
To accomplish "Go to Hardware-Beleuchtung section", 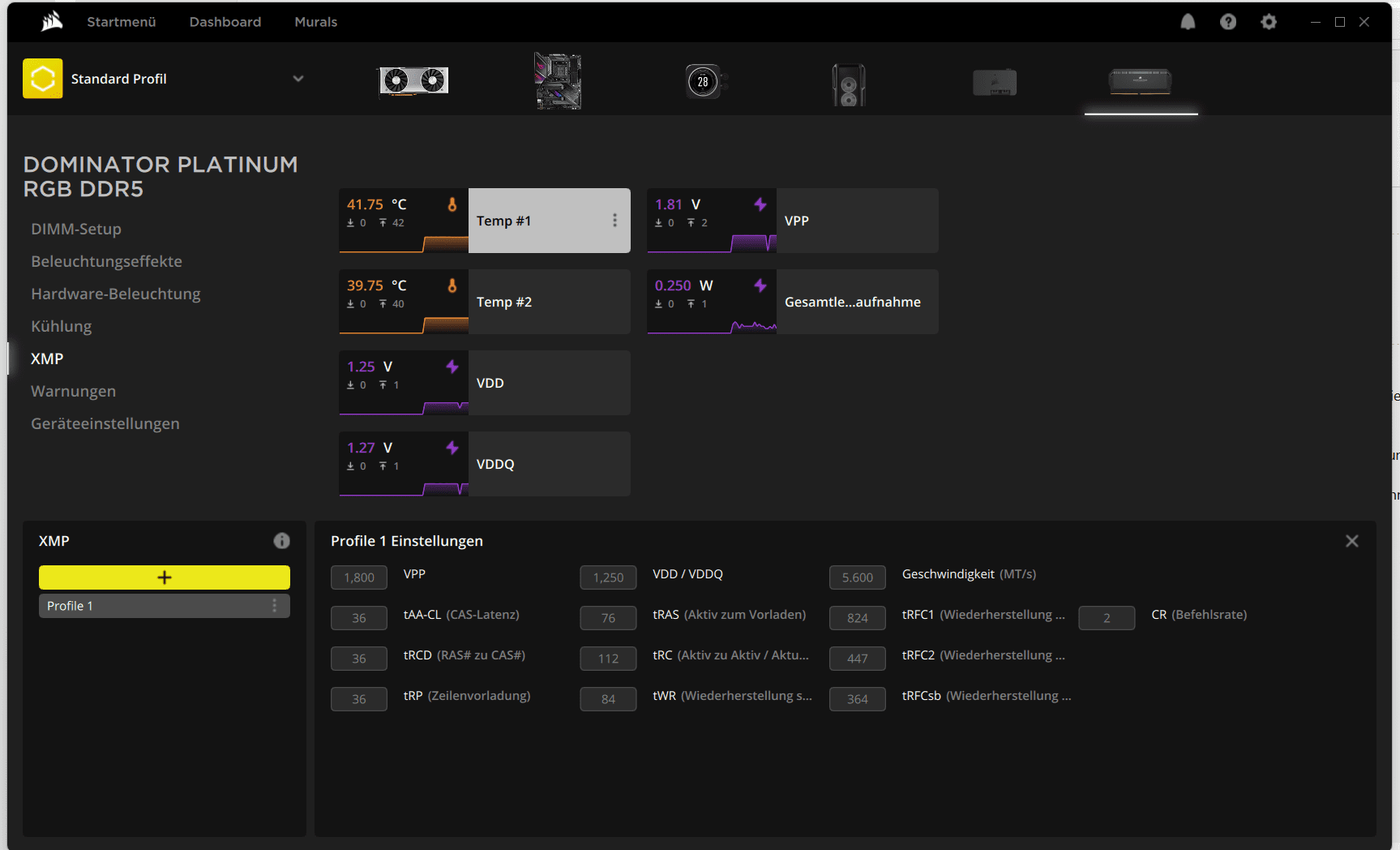I will [116, 294].
